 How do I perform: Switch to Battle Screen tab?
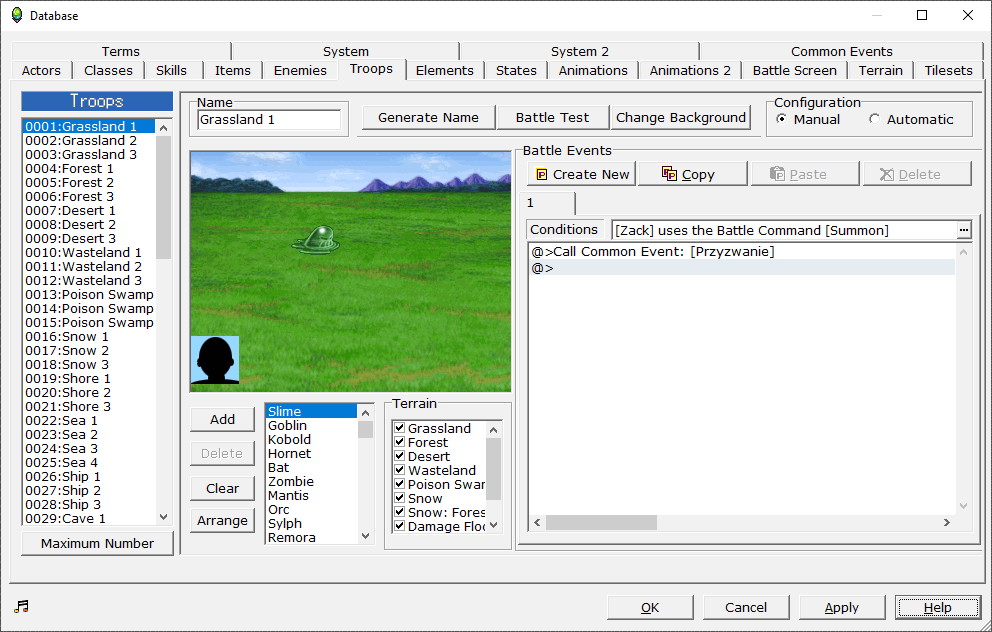pos(795,70)
